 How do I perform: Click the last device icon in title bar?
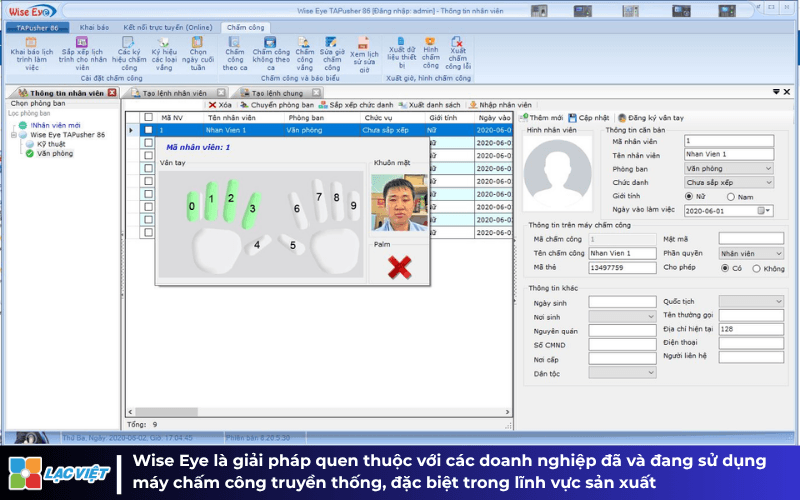(727, 11)
